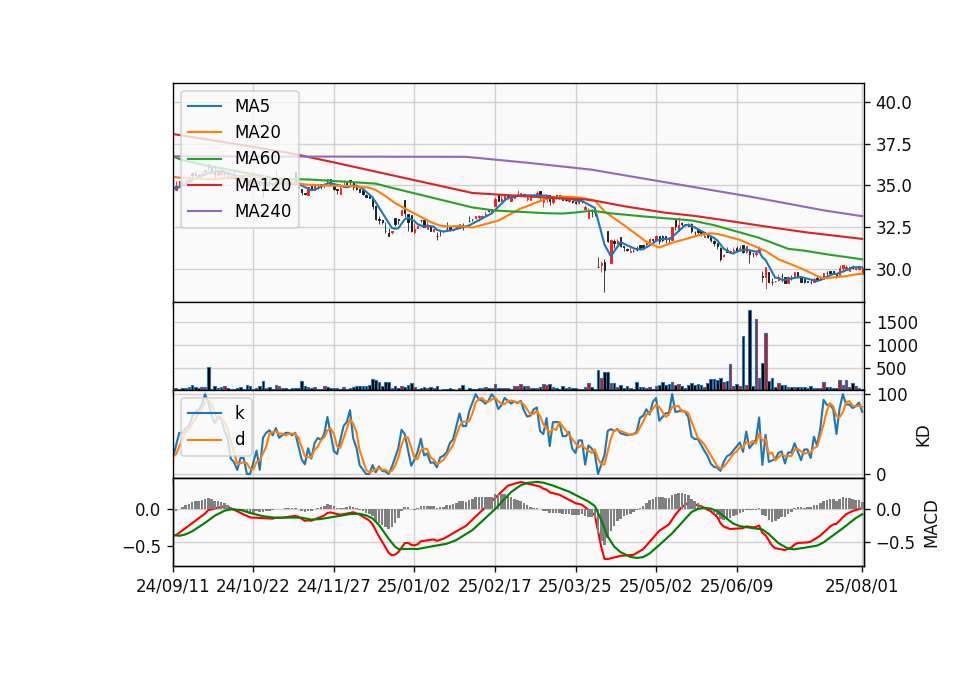
Task: Click the 32.5 price axis label
Action: [x=893, y=228]
